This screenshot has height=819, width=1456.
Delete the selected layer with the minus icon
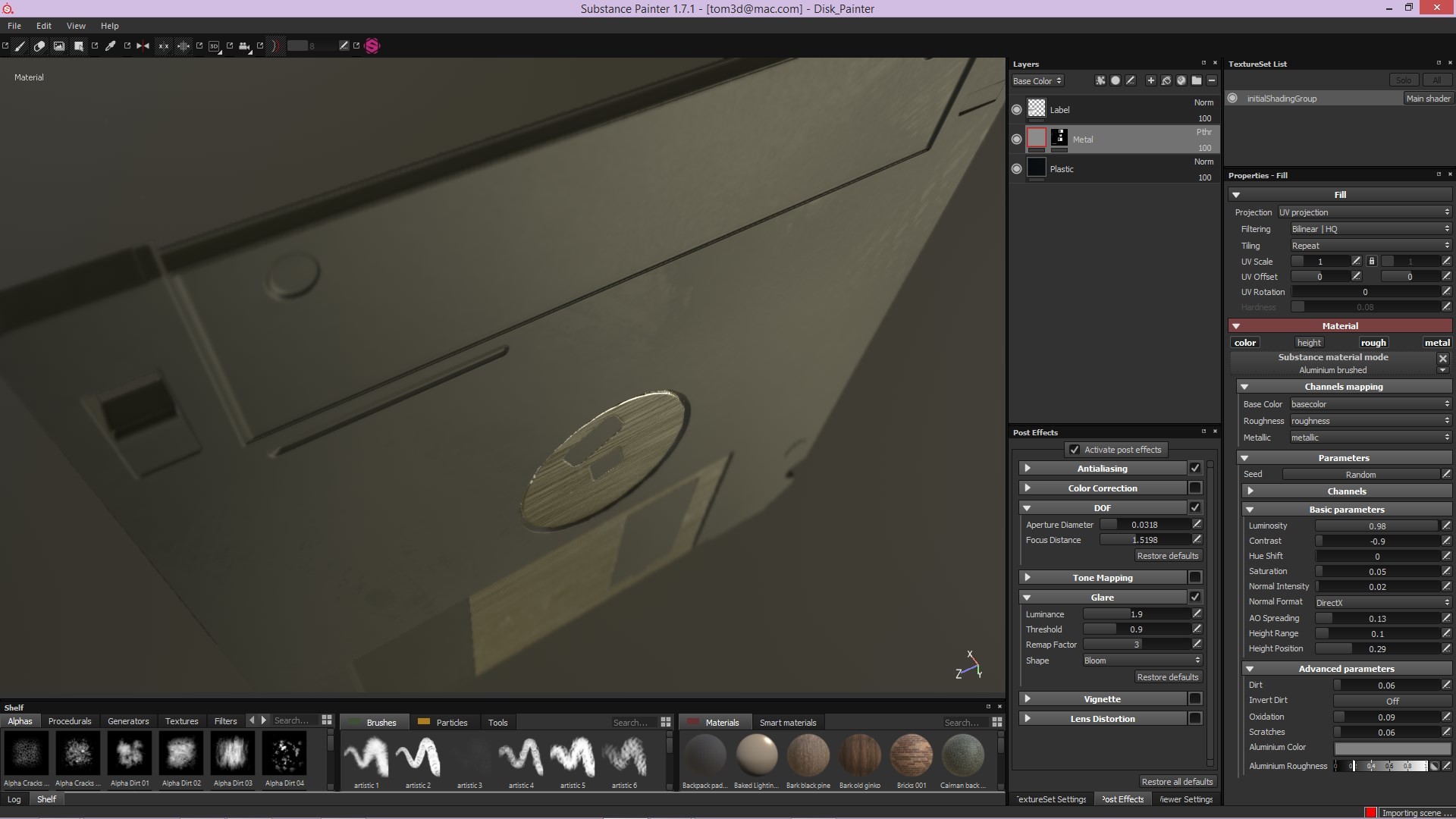pos(1212,80)
